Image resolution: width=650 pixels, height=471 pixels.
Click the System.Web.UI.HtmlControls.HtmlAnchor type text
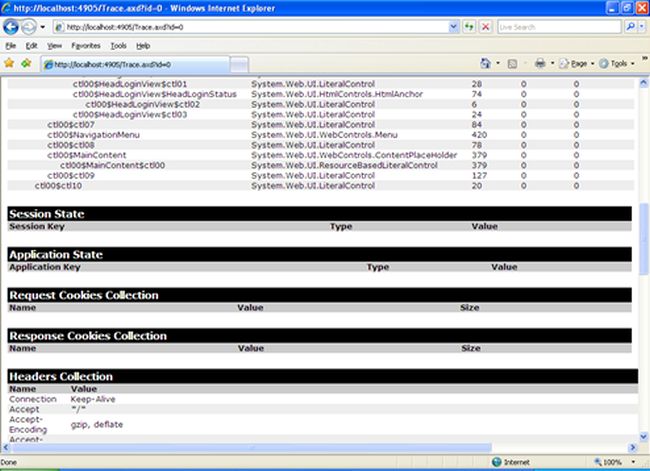point(337,94)
